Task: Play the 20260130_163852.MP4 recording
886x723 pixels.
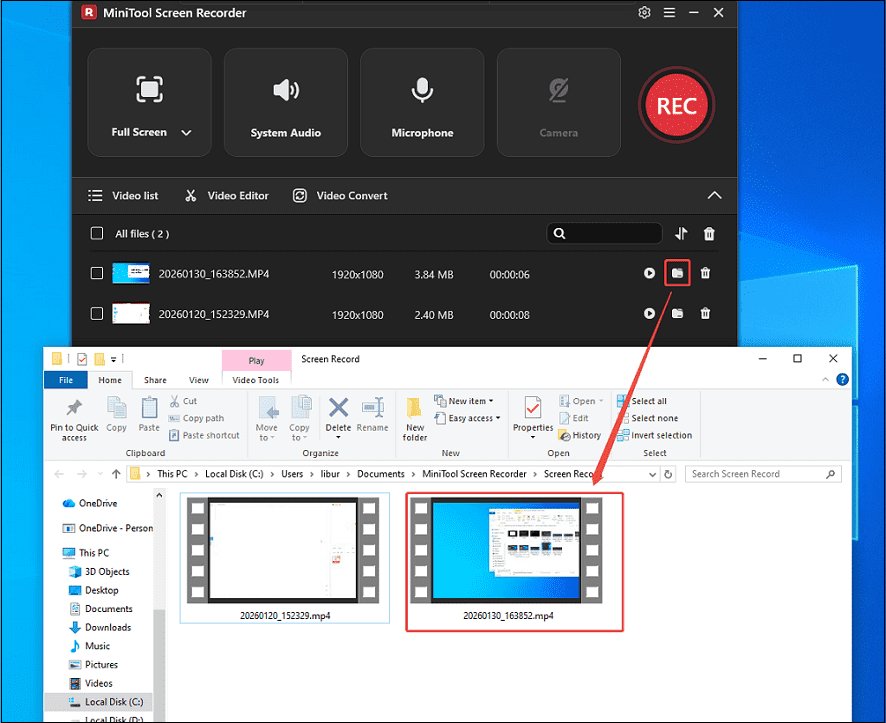Action: tap(649, 273)
